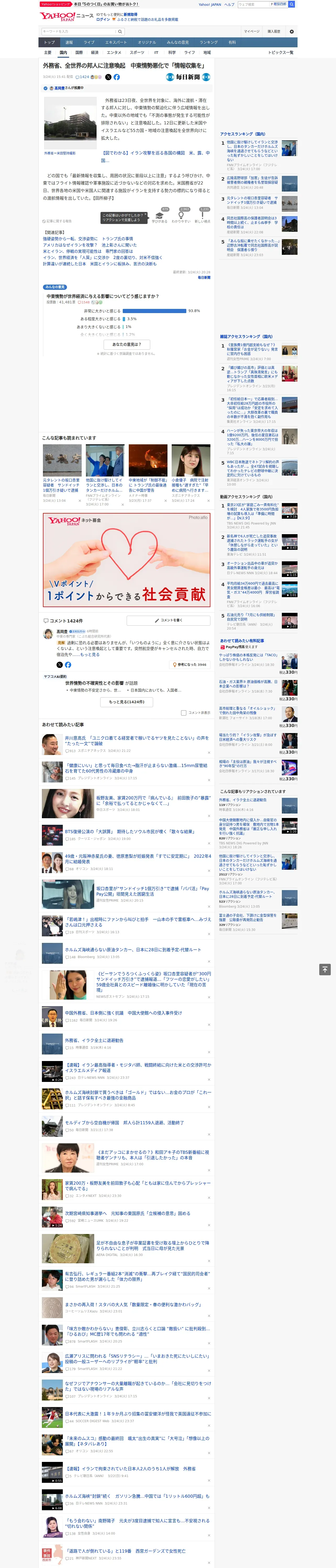
Task: Click the ヘルプ link at top
Action: point(229,4)
